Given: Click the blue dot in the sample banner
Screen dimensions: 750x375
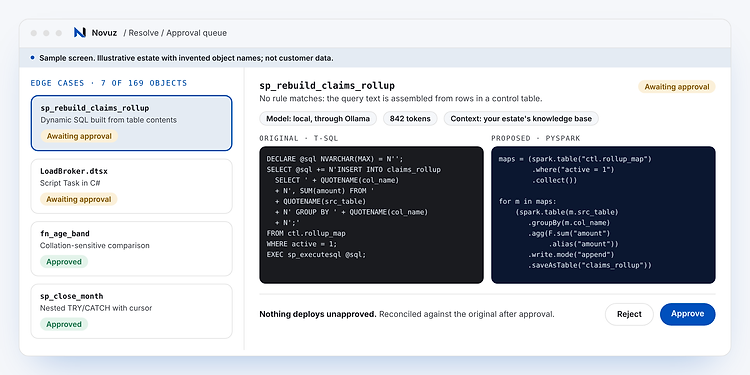Looking at the screenshot, I should click(33, 57).
